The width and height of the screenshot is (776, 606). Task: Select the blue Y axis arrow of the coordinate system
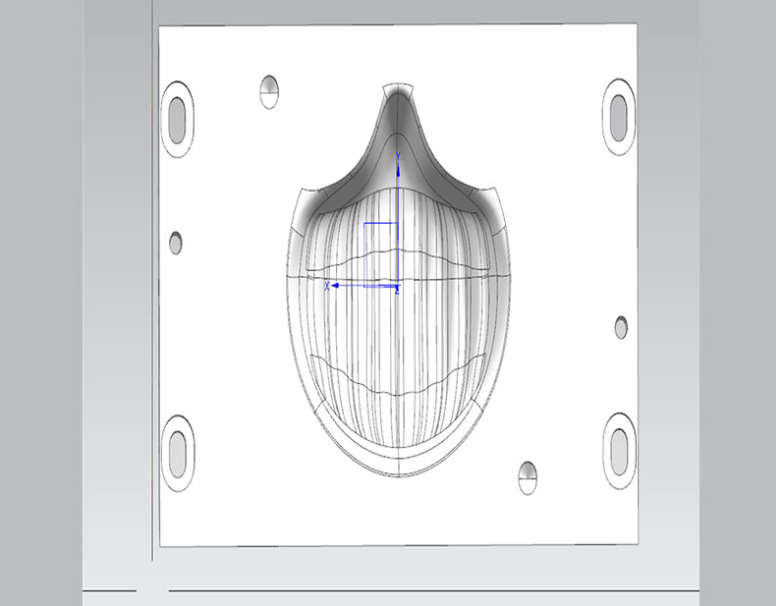[398, 172]
